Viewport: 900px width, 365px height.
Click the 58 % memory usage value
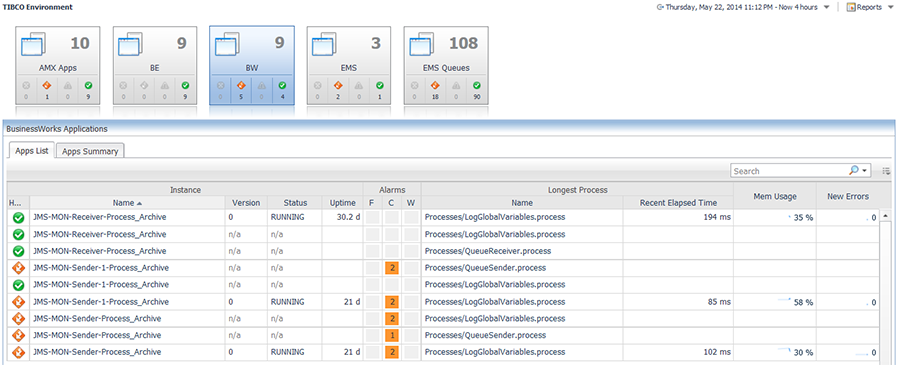803,302
